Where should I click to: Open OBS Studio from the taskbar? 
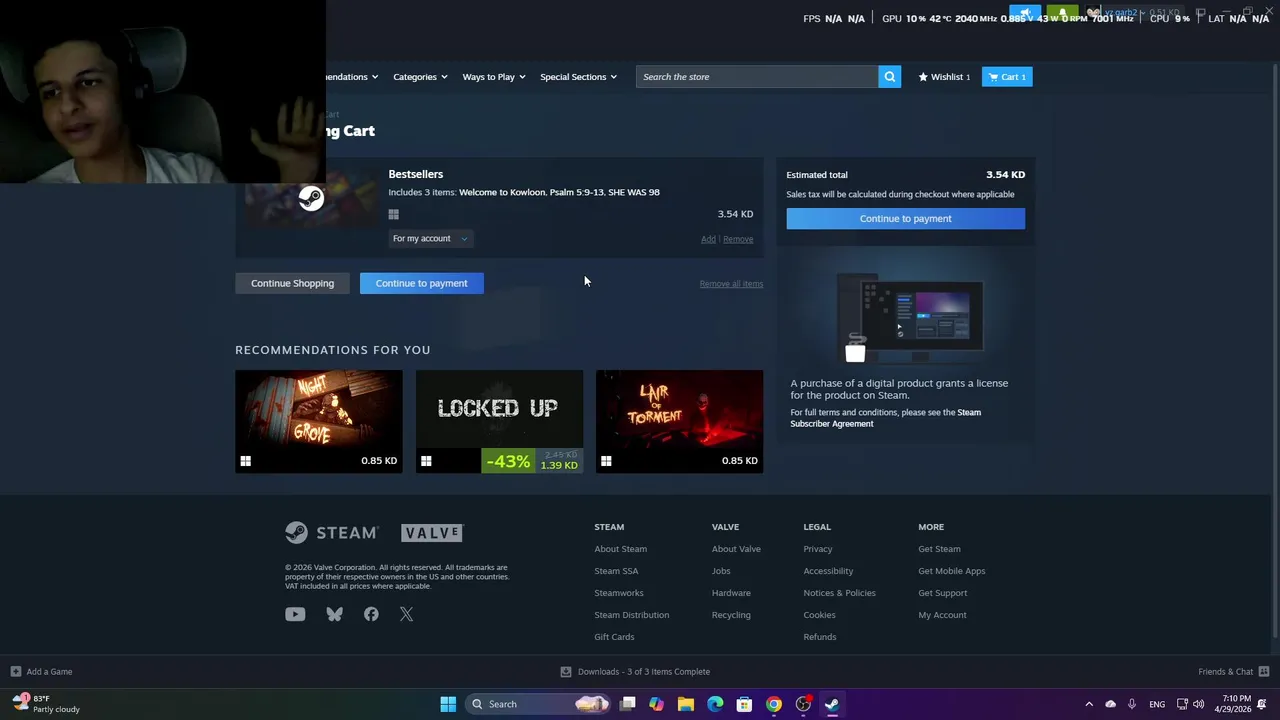(803, 704)
